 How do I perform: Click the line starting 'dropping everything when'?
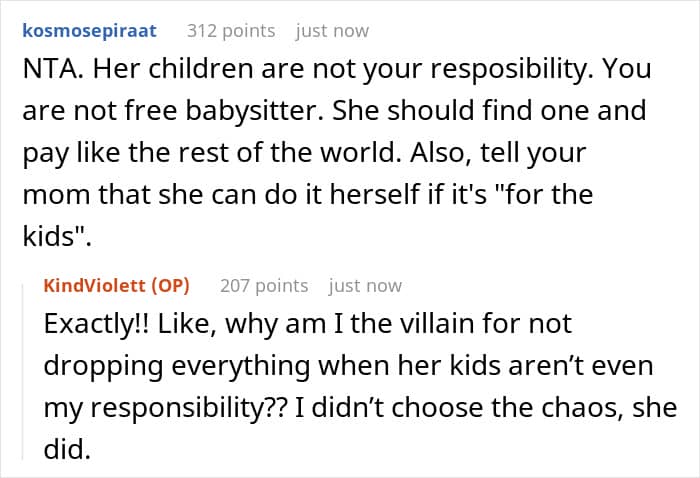[x=349, y=367]
